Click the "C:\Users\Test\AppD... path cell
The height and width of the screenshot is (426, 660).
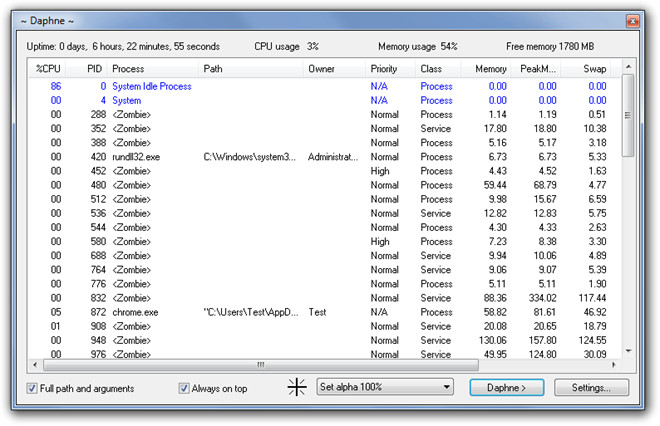251,312
